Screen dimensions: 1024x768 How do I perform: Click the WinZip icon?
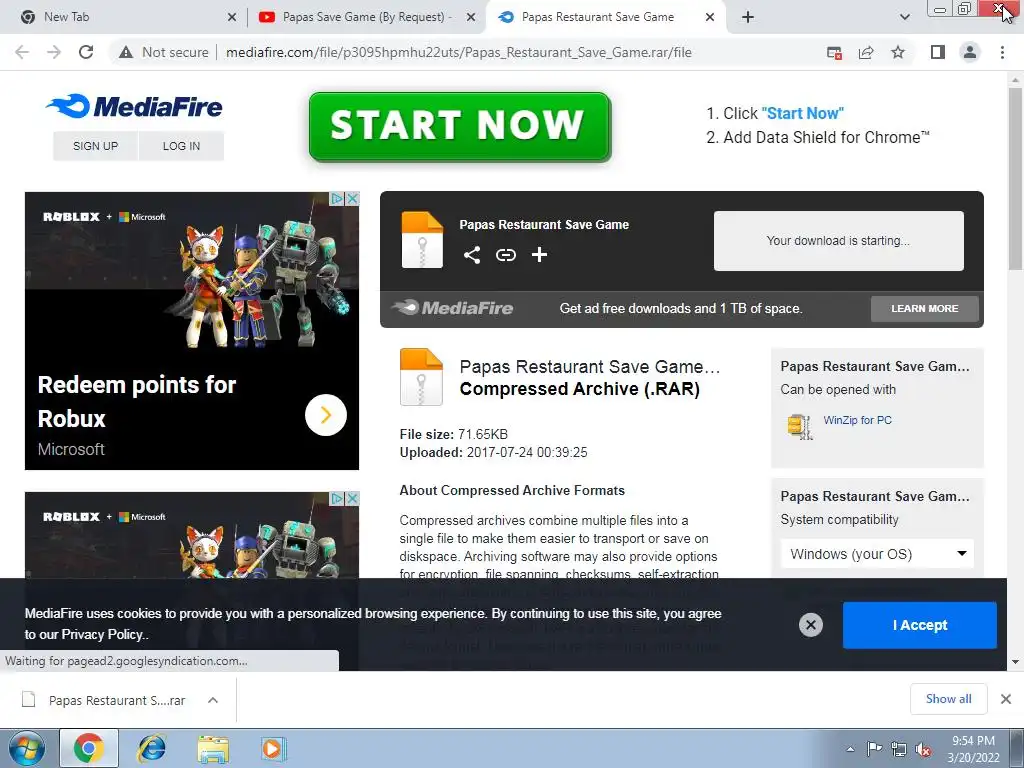pyautogui.click(x=800, y=426)
